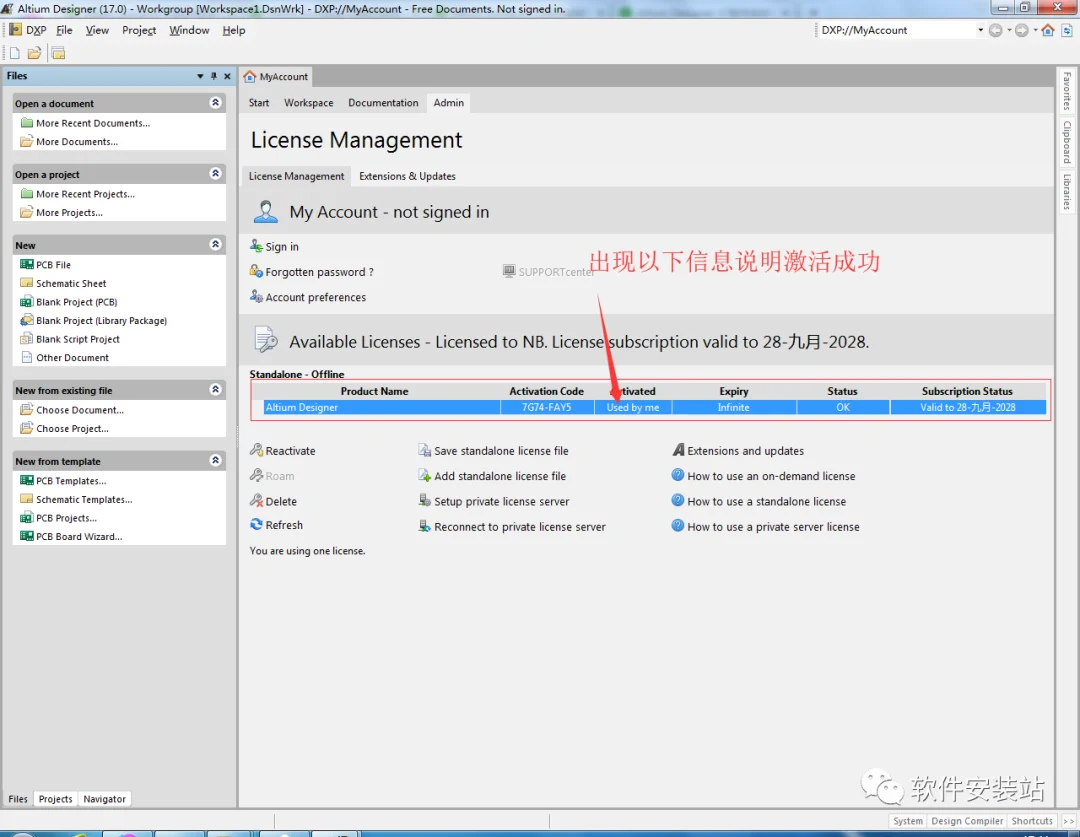This screenshot has height=837, width=1080.
Task: Open the Project menu
Action: pos(139,30)
